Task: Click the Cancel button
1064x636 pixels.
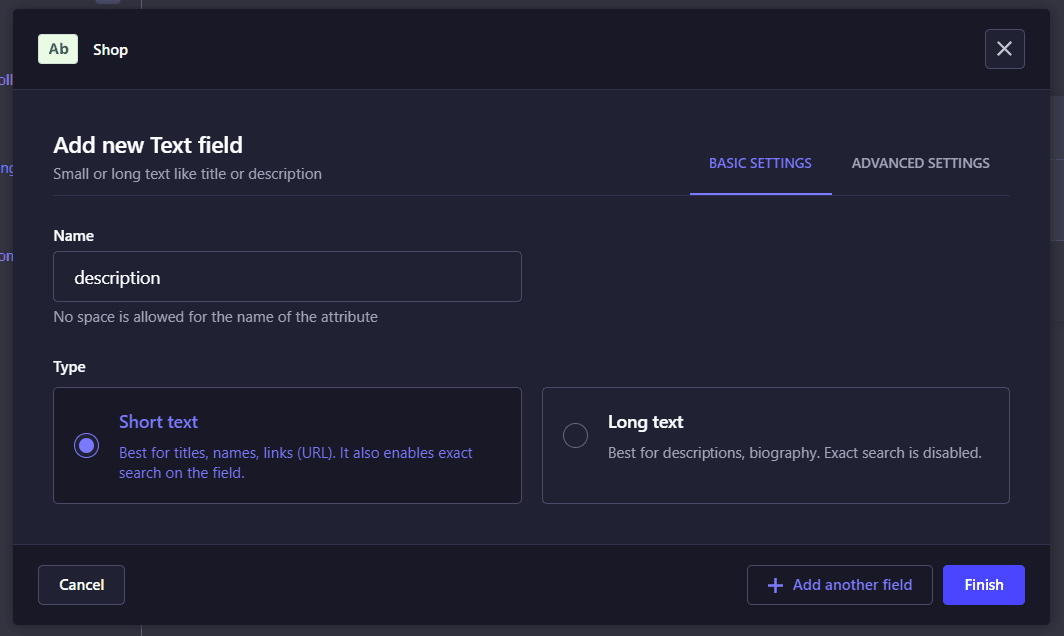Action: coord(81,585)
